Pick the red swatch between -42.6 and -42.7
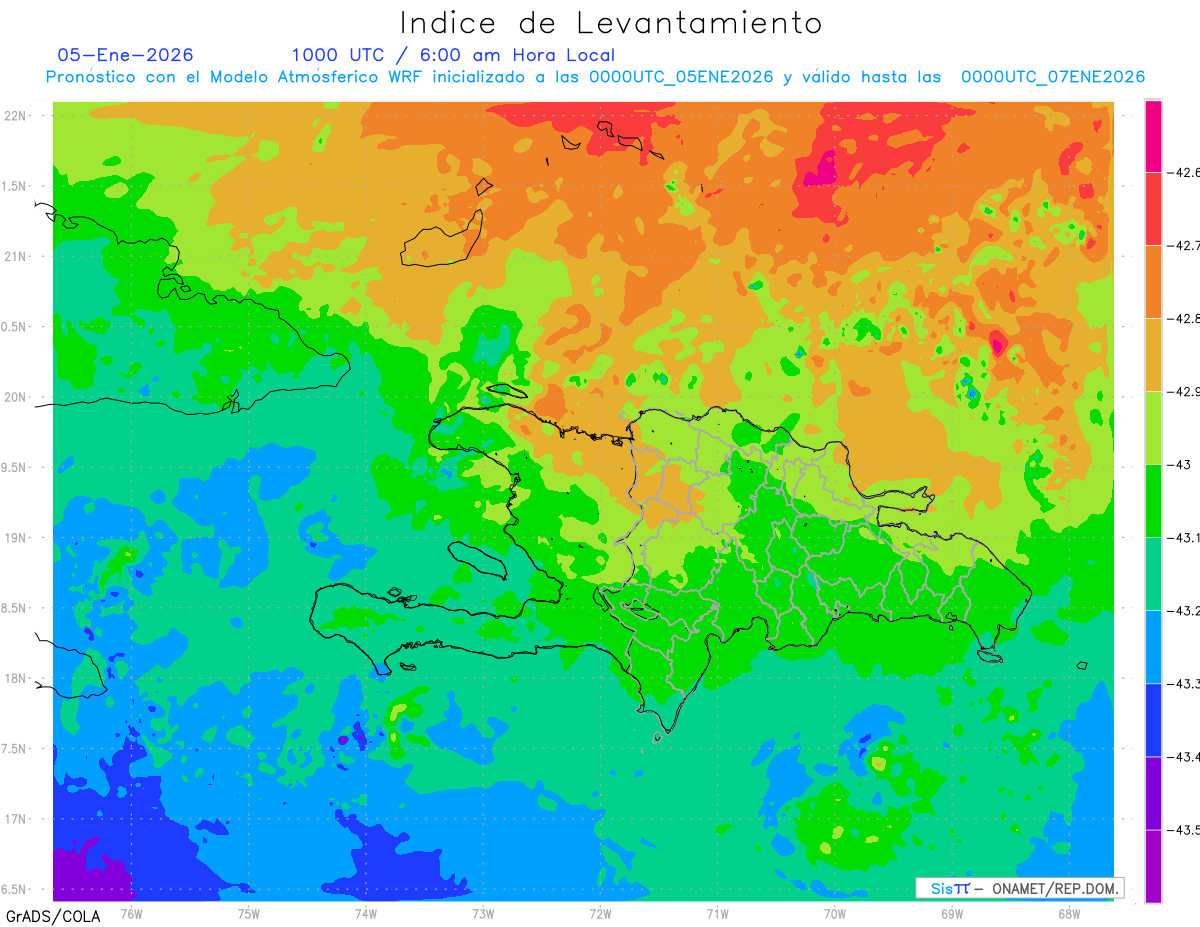This screenshot has width=1200, height=927. [x=1153, y=208]
